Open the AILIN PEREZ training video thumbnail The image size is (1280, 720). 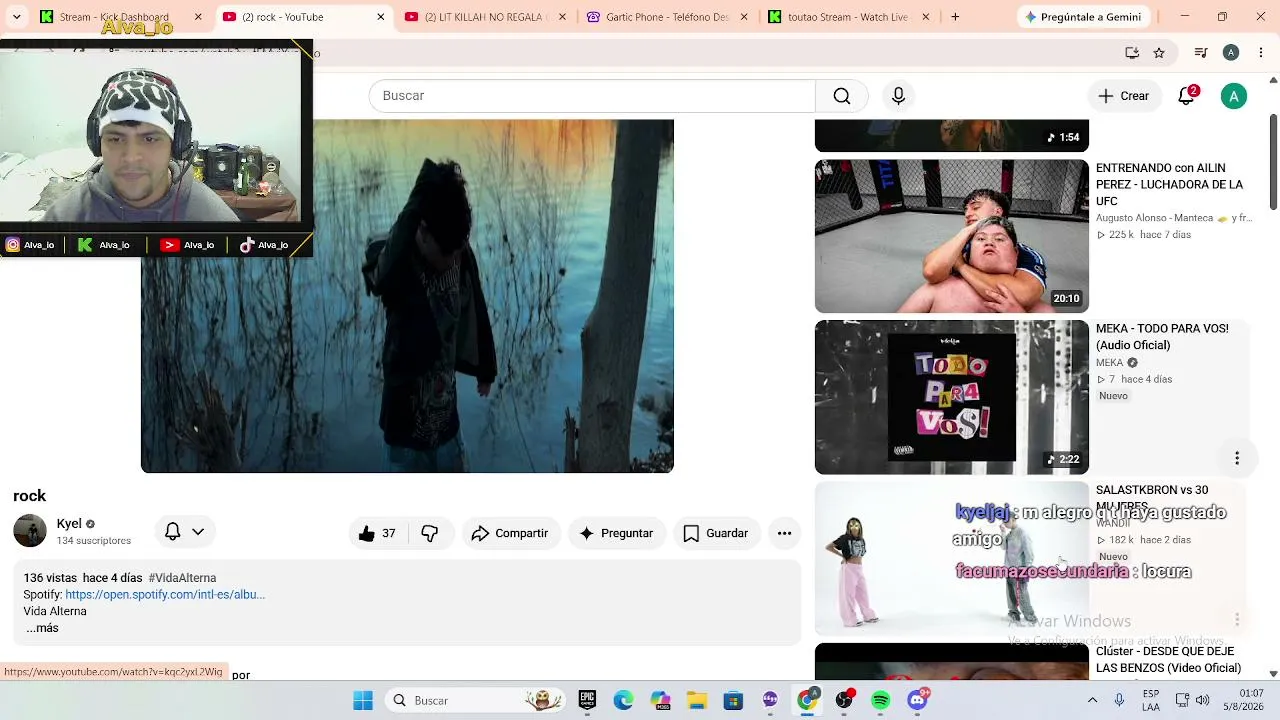click(952, 237)
